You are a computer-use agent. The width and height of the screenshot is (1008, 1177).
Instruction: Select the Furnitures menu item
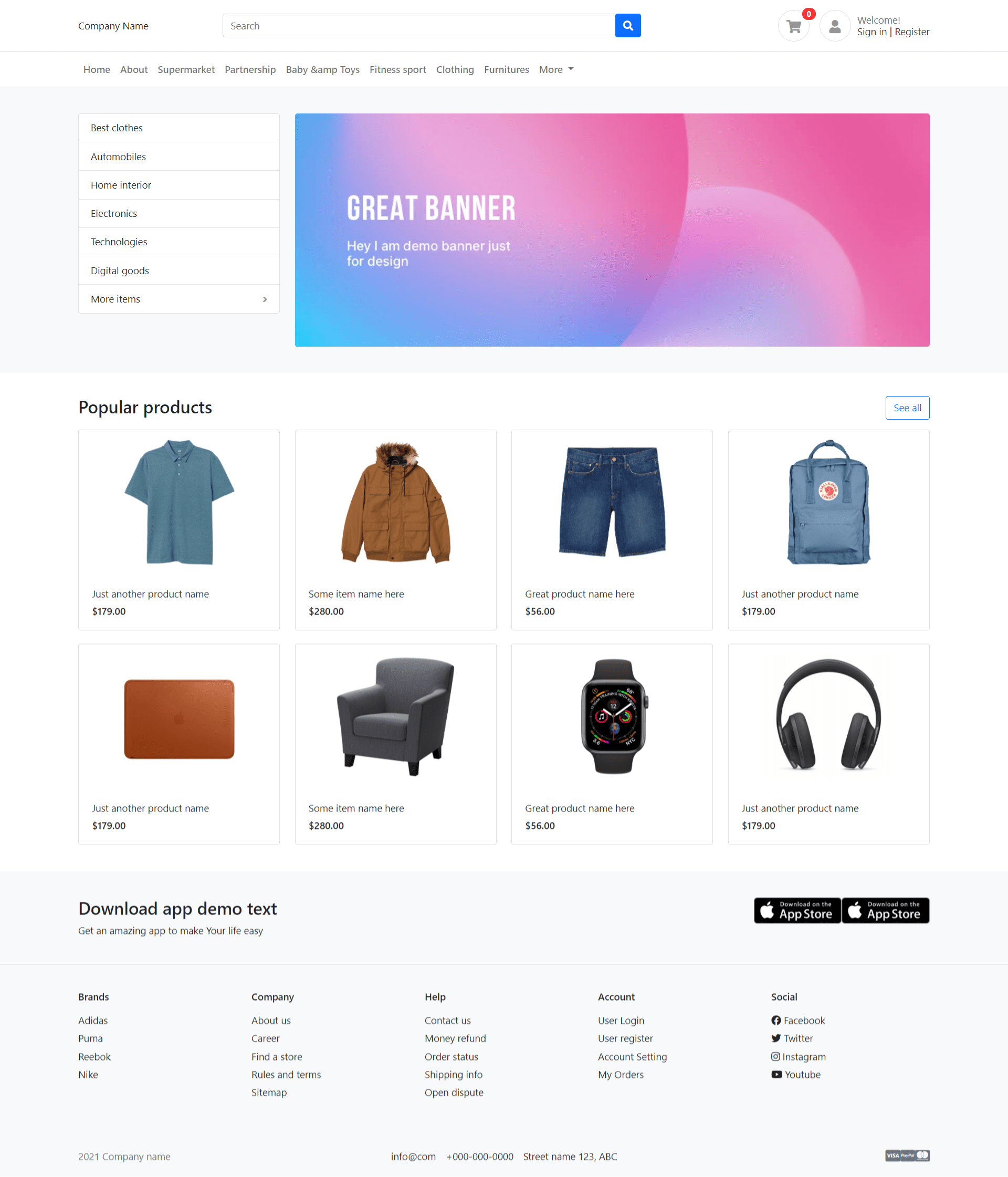pyautogui.click(x=505, y=69)
